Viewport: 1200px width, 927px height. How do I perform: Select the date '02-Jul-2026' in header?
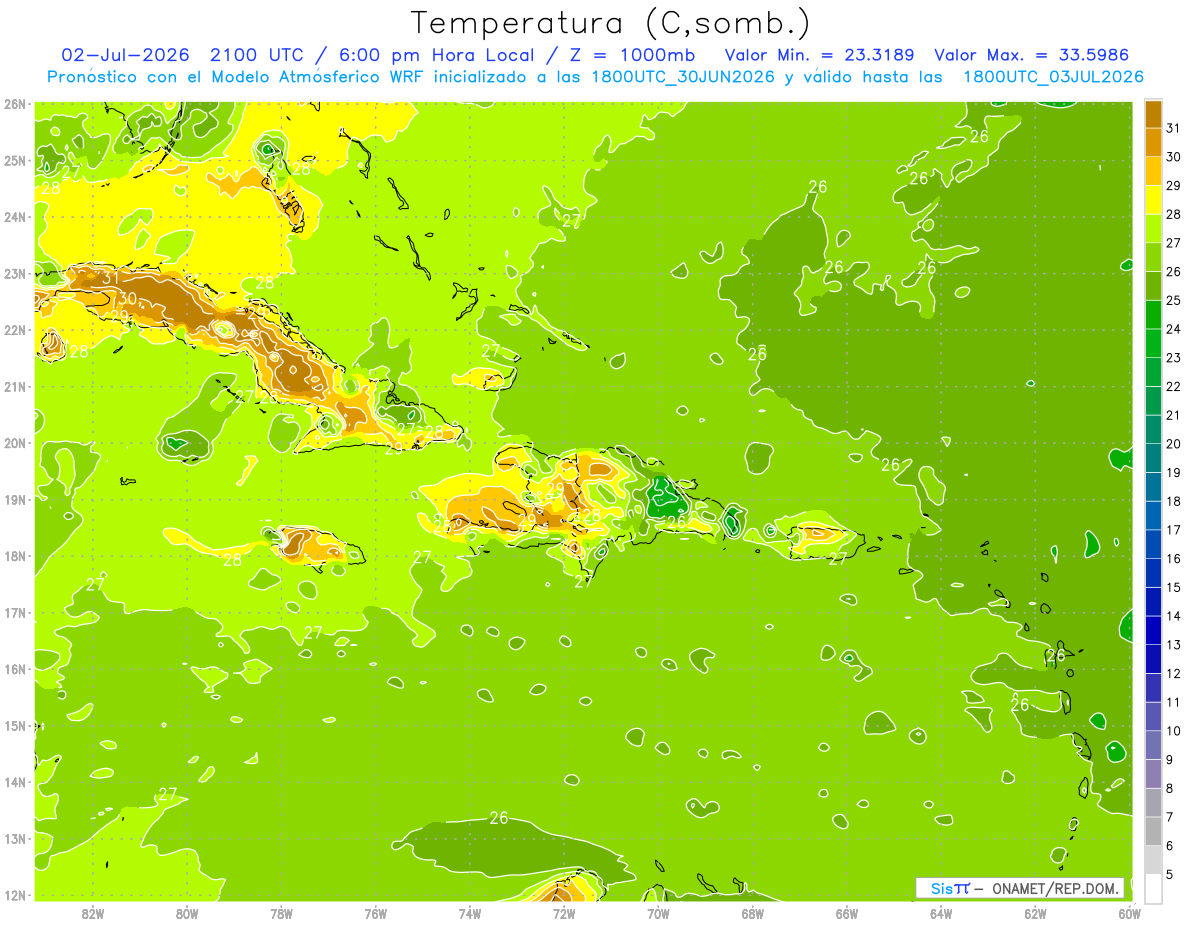(125, 54)
